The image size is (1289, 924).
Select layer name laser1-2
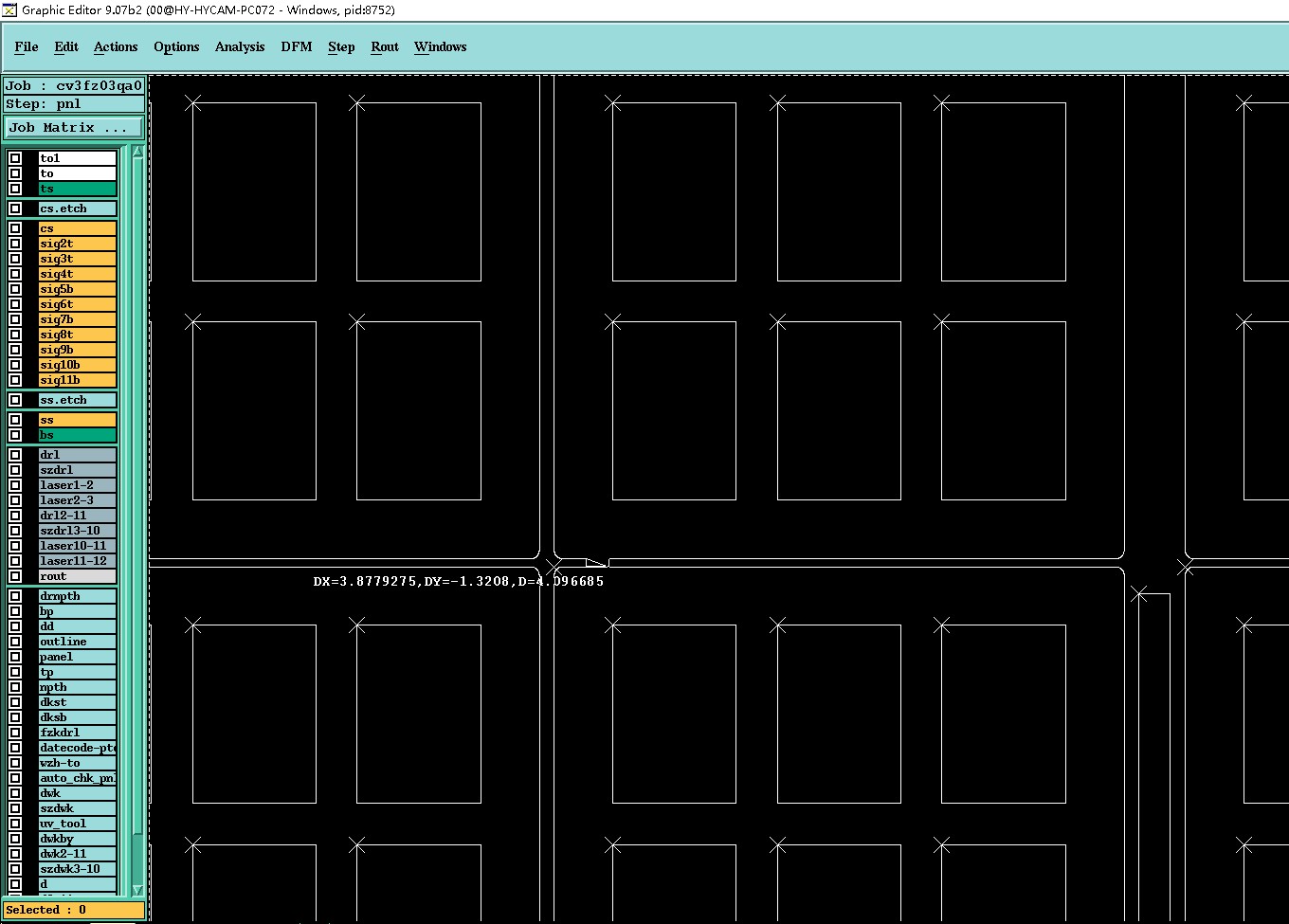point(78,485)
